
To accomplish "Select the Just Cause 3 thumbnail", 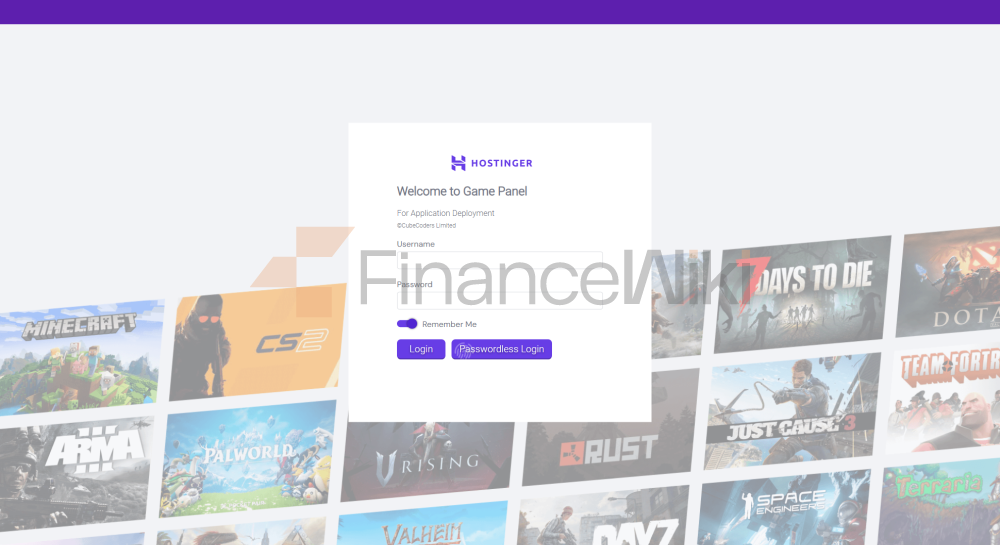I will click(793, 411).
